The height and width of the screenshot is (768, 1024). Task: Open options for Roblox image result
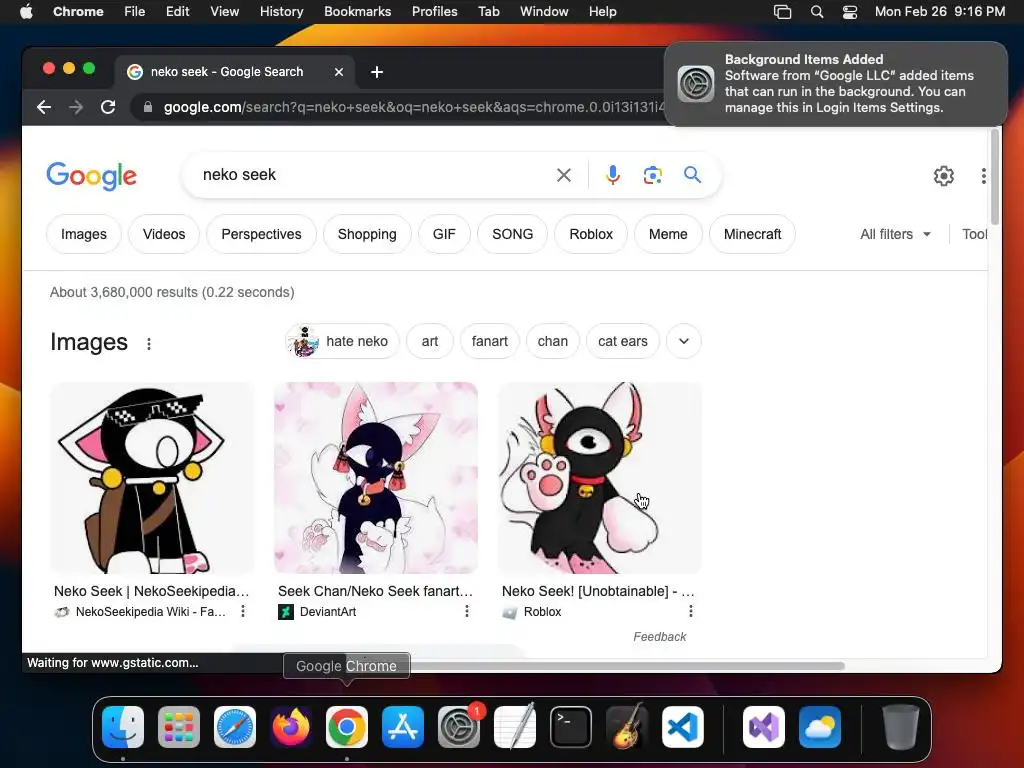(691, 611)
